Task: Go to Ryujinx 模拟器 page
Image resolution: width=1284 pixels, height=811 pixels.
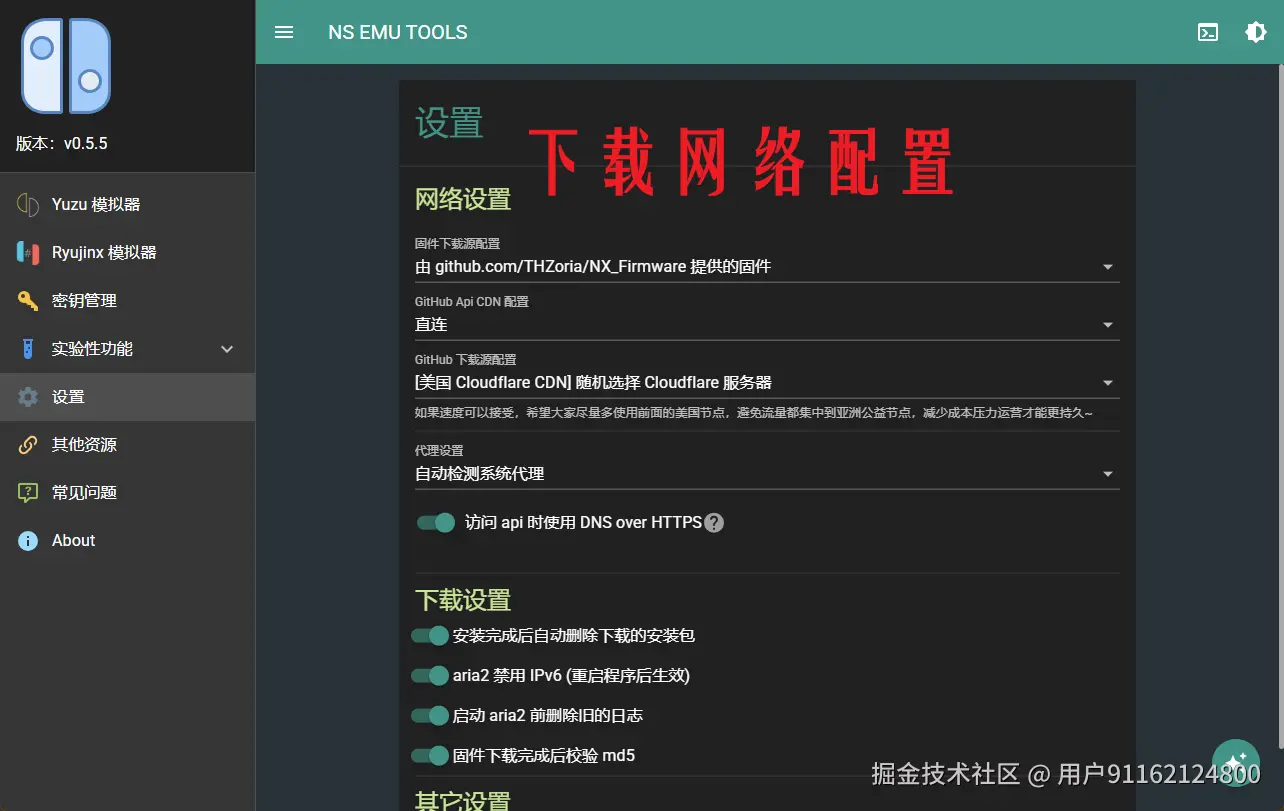Action: [127, 252]
